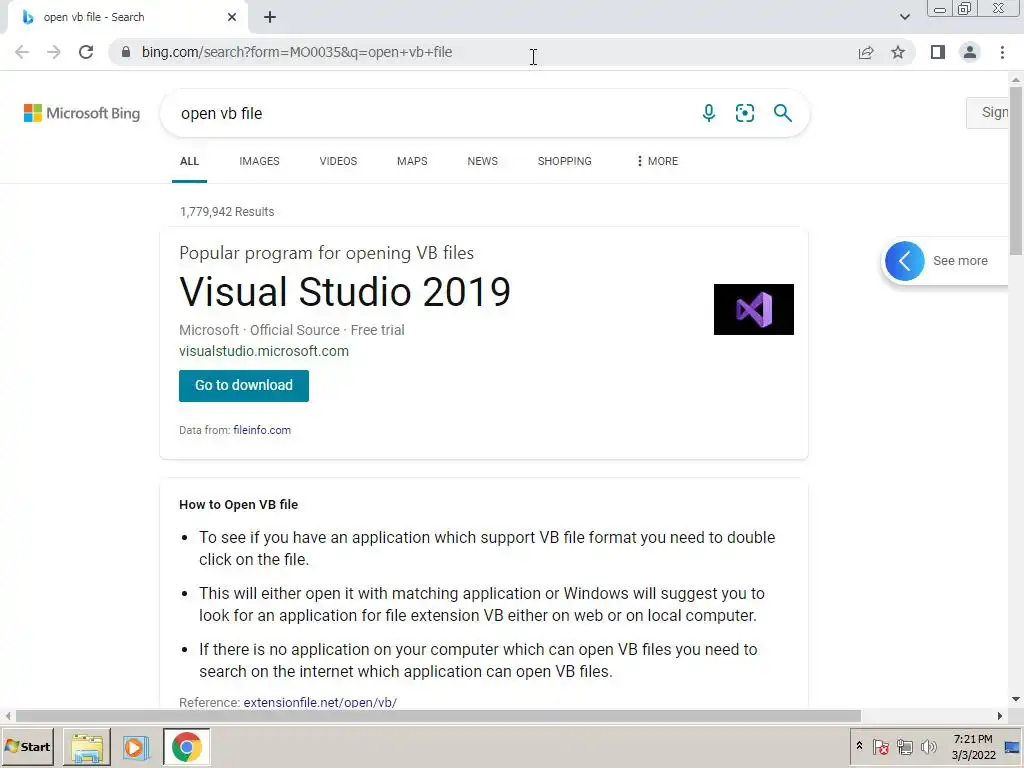Click the vertical scrollbar up arrow
The image size is (1024, 768).
(x=1016, y=79)
